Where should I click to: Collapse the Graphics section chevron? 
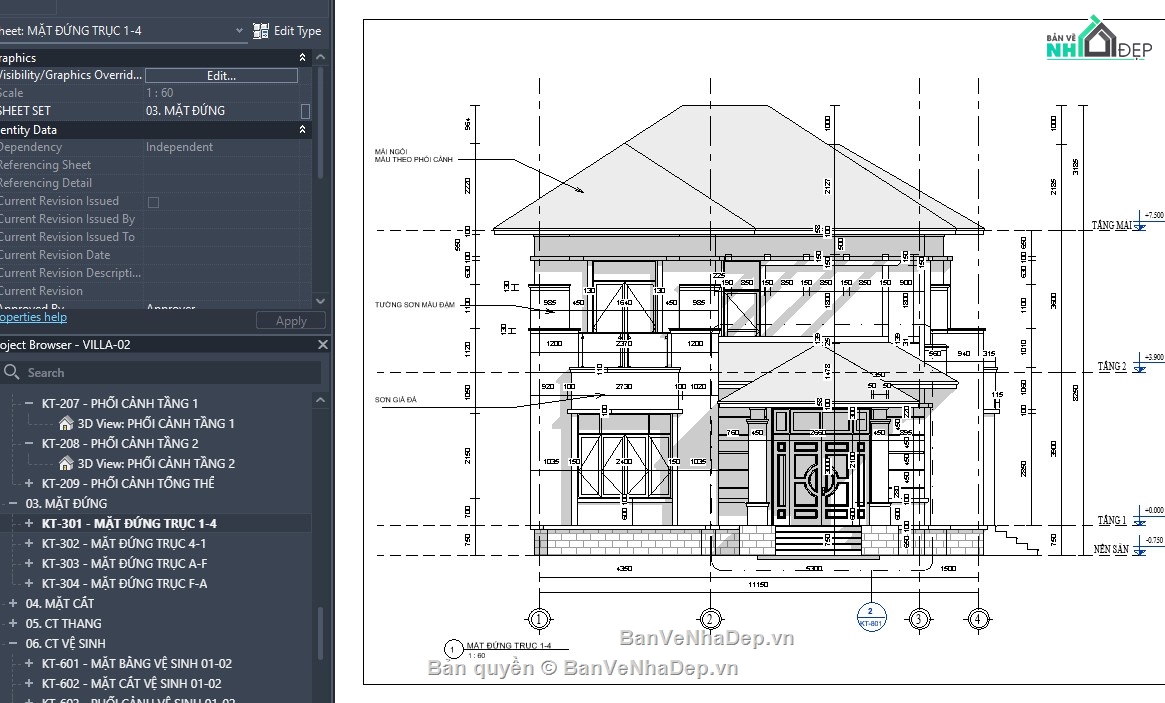302,57
